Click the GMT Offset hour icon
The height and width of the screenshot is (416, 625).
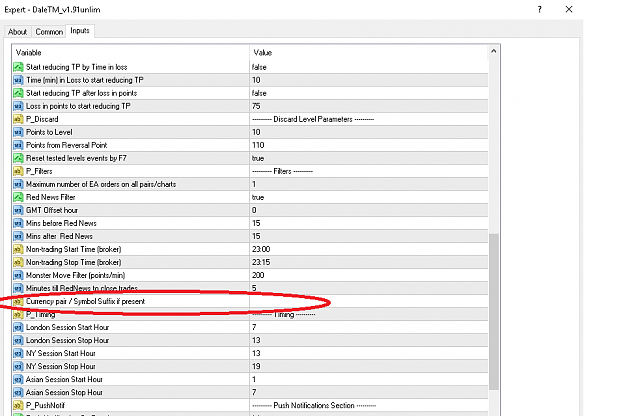pyautogui.click(x=18, y=210)
